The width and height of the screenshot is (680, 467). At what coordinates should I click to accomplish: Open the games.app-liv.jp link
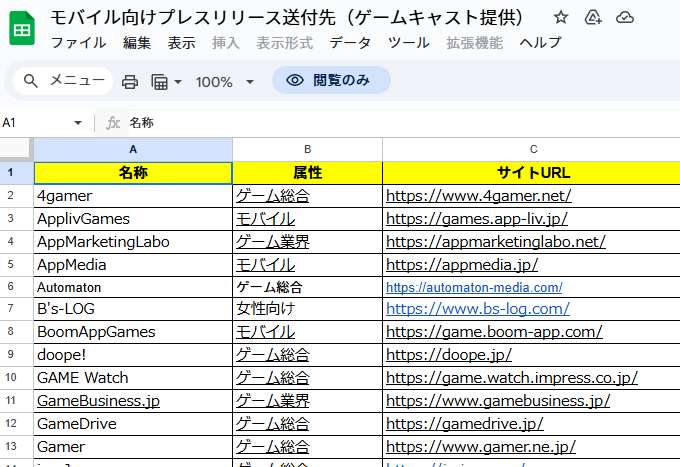[477, 219]
